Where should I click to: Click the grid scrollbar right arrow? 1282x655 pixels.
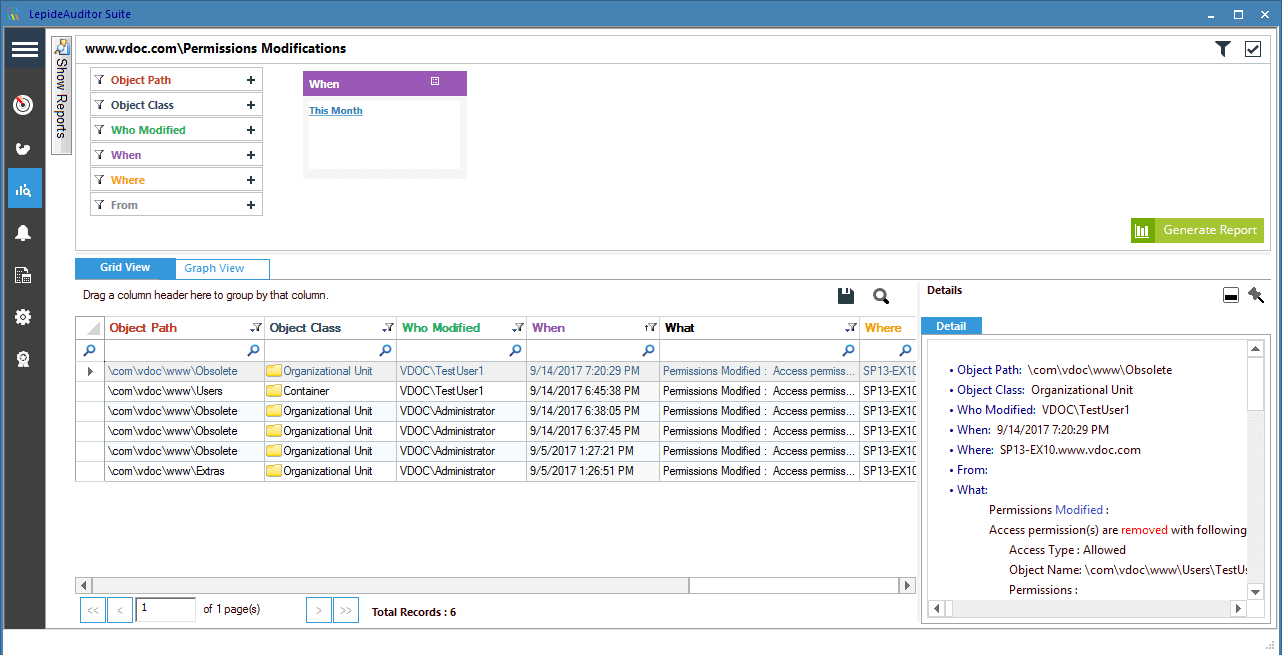907,585
